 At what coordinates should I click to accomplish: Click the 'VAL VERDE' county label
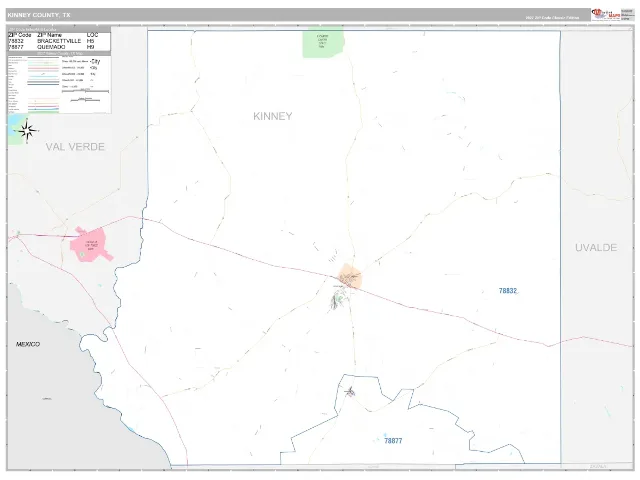(75, 147)
